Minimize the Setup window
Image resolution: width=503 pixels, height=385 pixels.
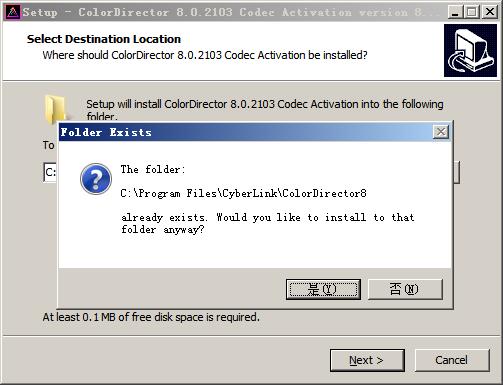[455, 12]
